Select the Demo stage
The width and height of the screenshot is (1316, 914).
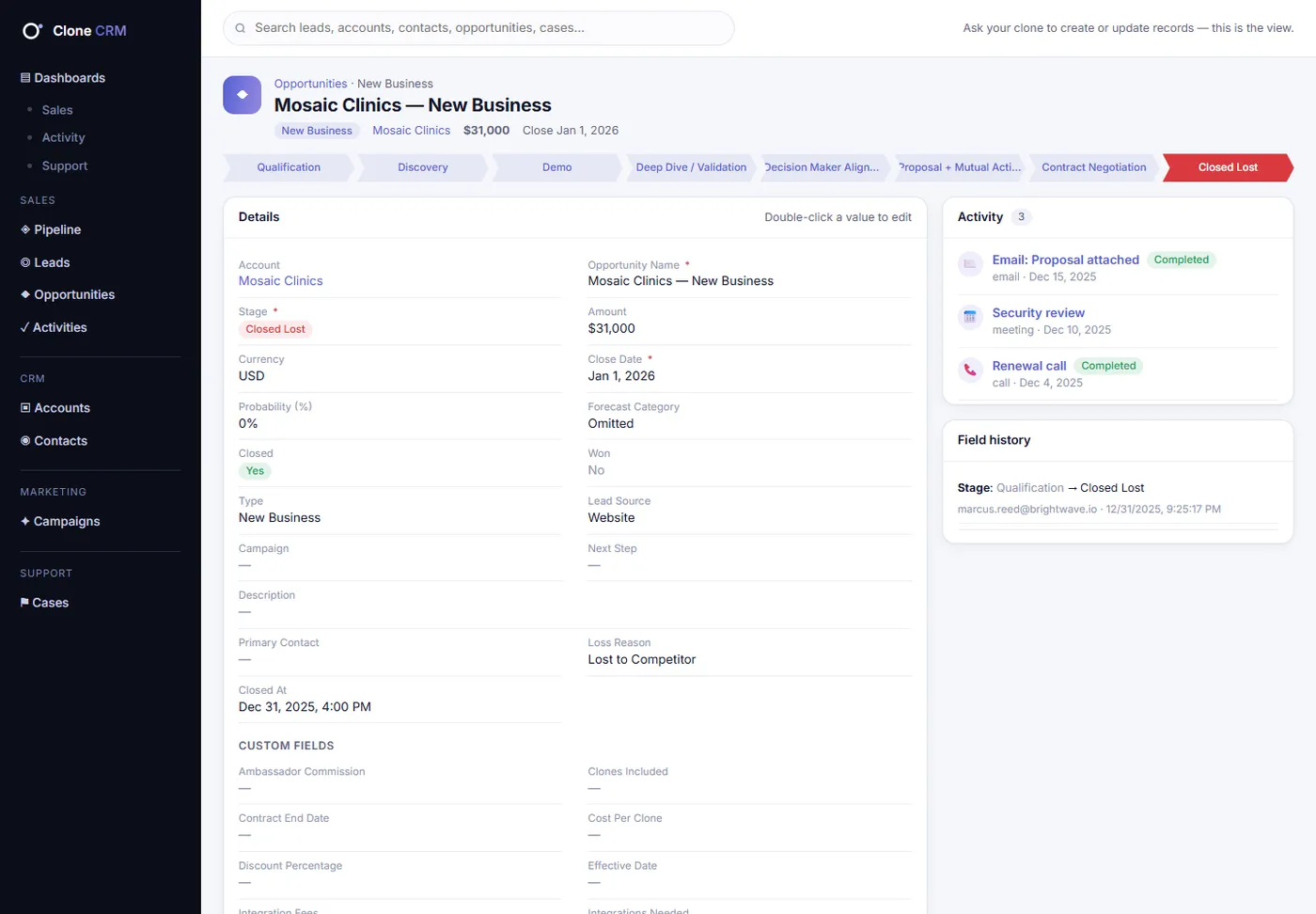556,167
